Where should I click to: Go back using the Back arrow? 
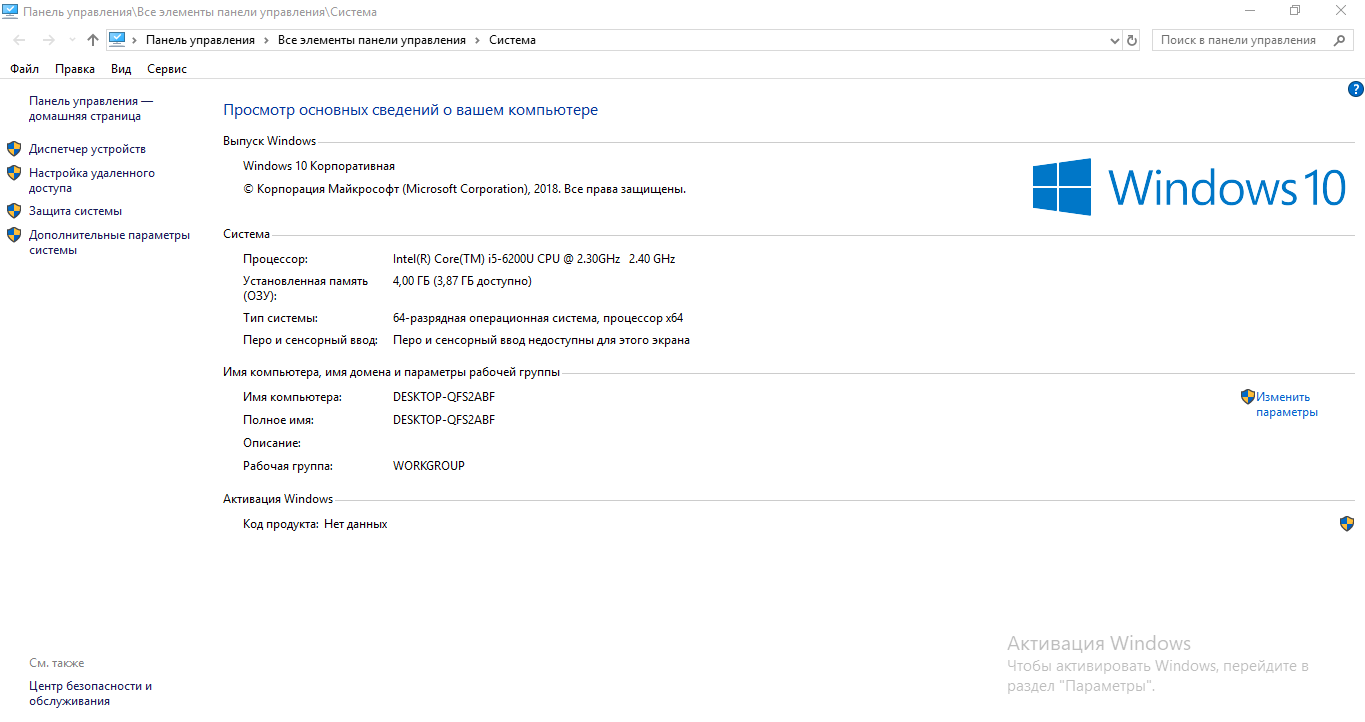click(19, 40)
